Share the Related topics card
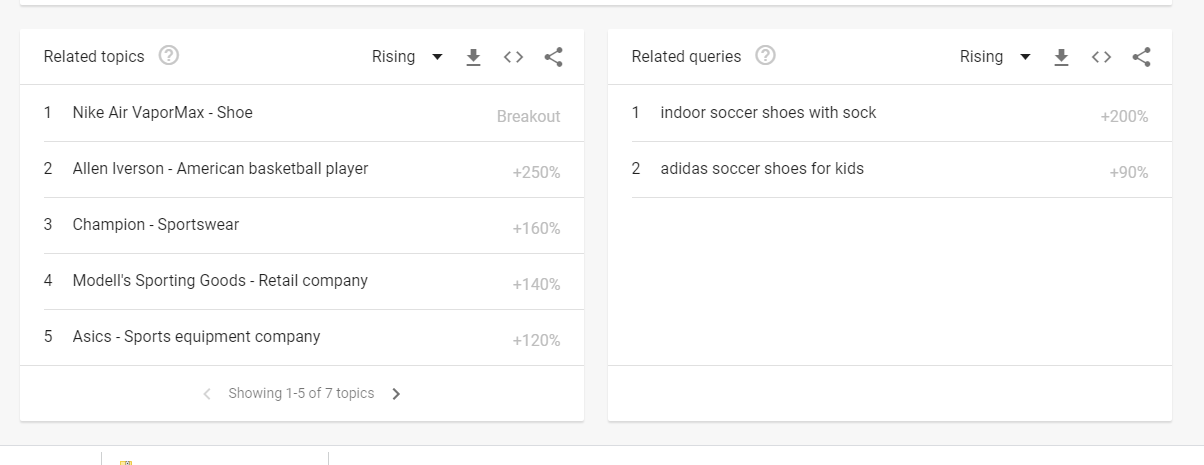 tap(553, 57)
